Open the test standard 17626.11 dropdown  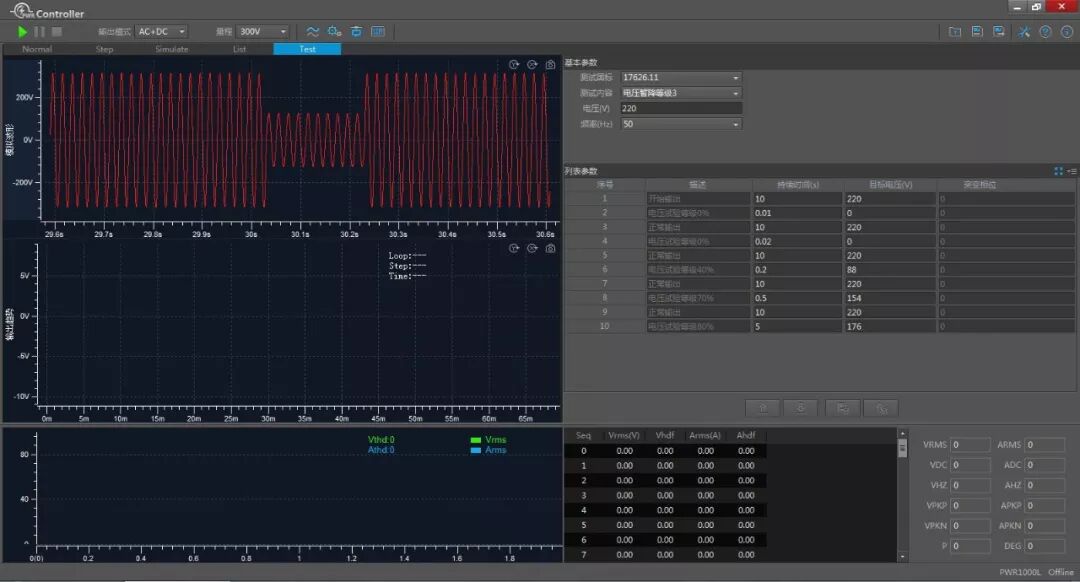681,77
